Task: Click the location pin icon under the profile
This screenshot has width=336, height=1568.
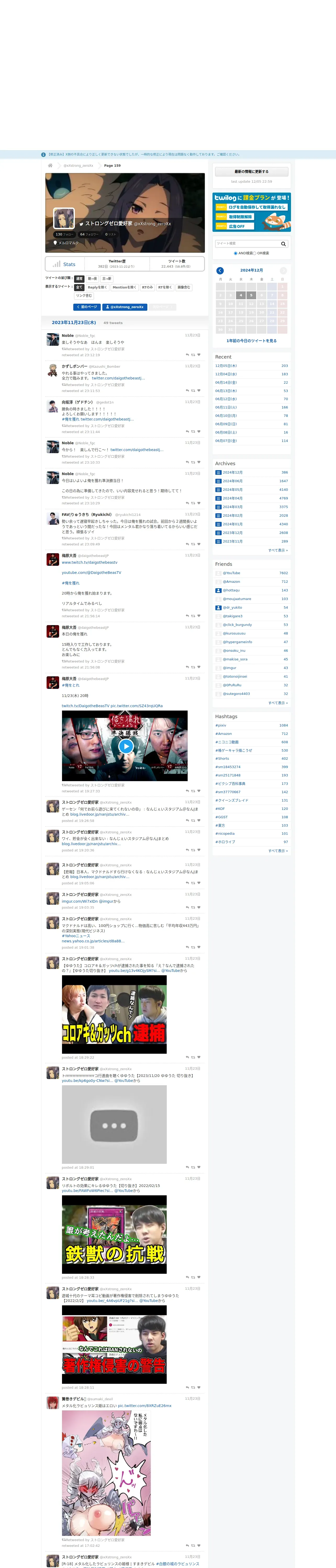Action: click(55, 243)
